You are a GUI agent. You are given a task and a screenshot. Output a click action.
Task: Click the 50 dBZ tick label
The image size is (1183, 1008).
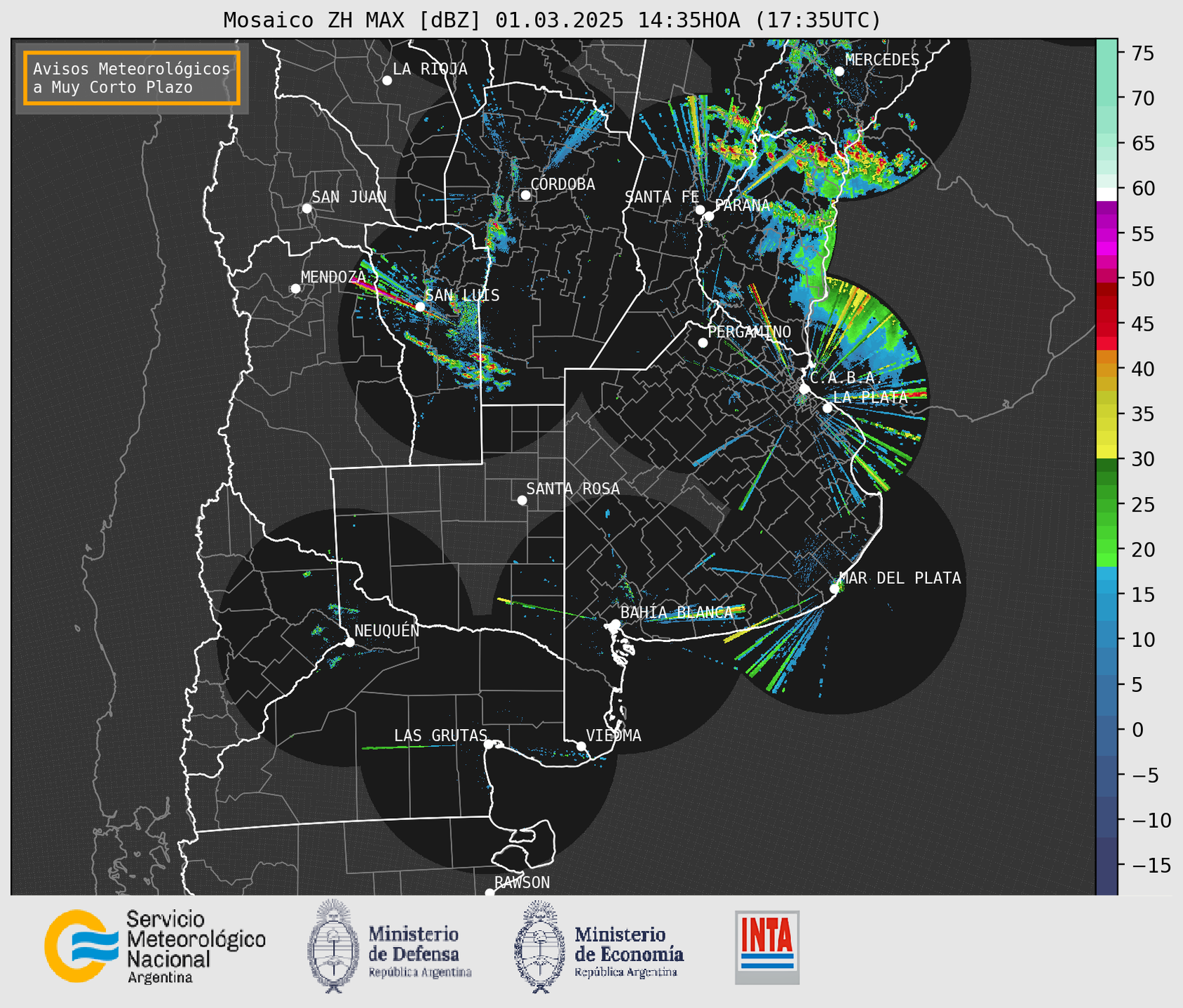1142,279
